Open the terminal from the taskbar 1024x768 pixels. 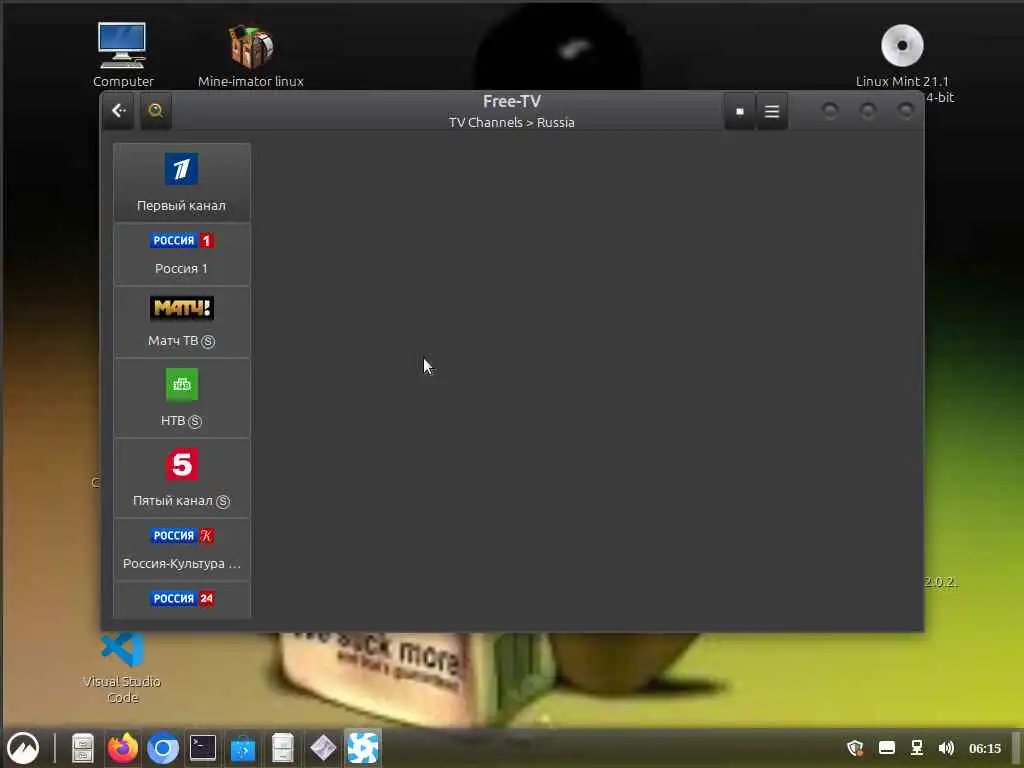[203, 748]
